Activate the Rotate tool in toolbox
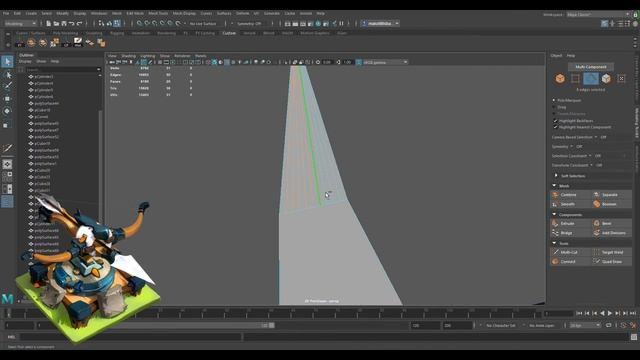 pyautogui.click(x=7, y=111)
